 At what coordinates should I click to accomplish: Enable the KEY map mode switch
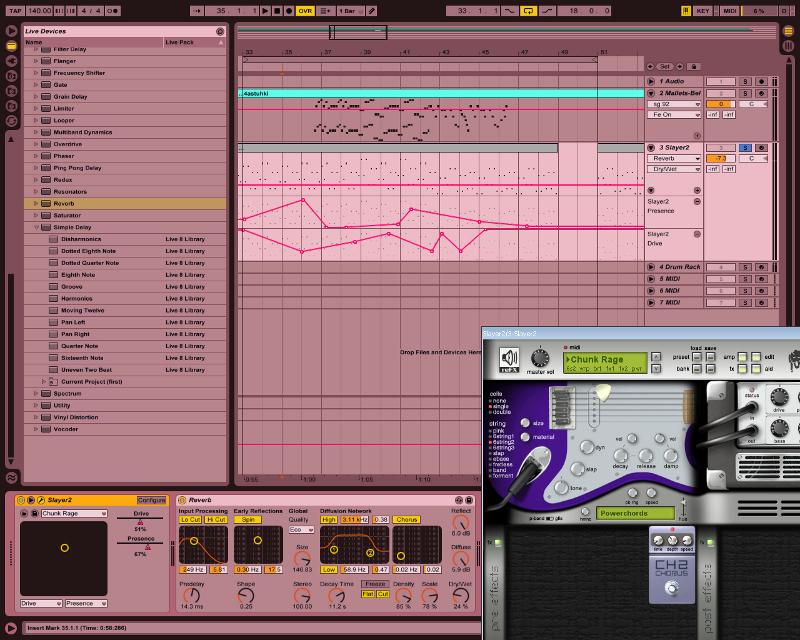point(703,11)
